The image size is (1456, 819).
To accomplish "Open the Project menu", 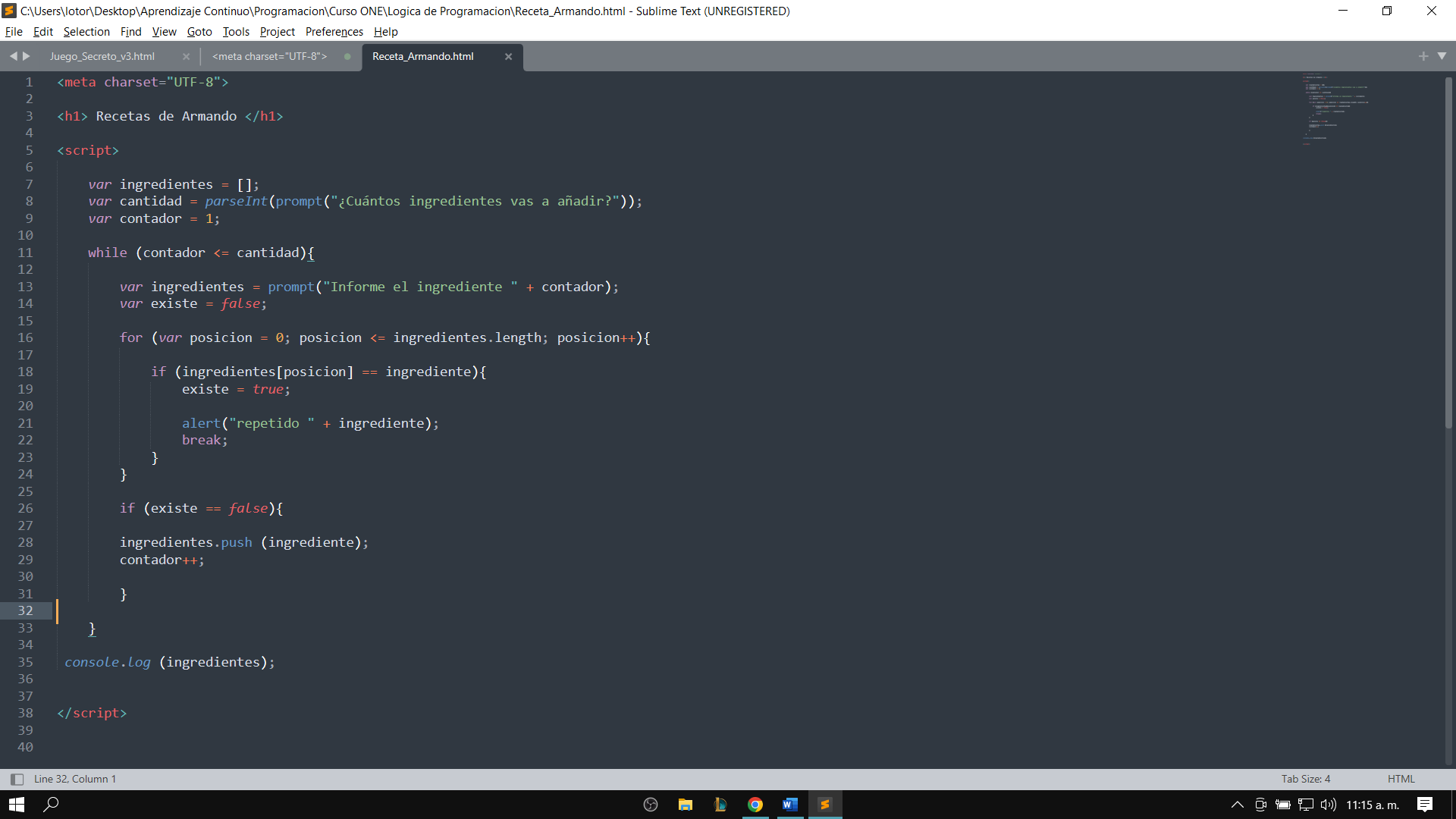I will pyautogui.click(x=278, y=32).
